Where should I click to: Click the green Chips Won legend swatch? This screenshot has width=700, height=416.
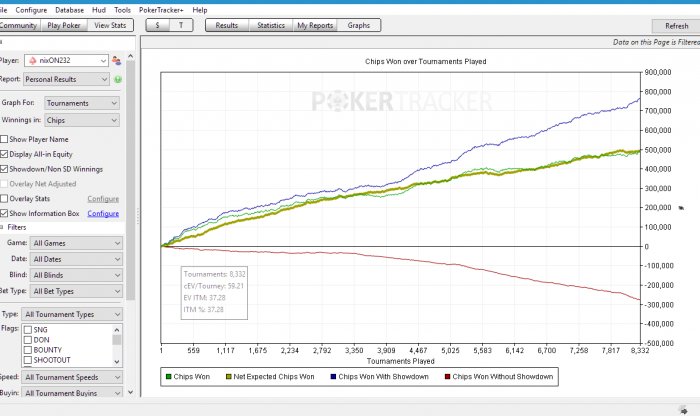[168, 377]
